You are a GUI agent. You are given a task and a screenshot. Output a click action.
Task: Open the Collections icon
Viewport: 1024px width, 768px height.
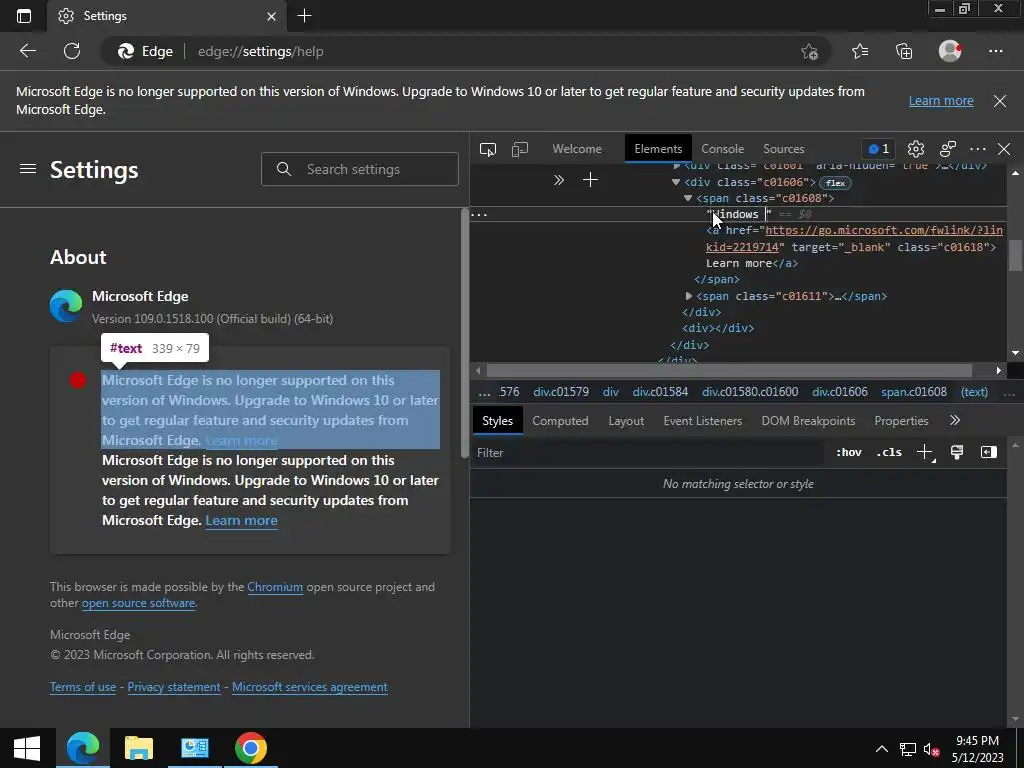[904, 51]
